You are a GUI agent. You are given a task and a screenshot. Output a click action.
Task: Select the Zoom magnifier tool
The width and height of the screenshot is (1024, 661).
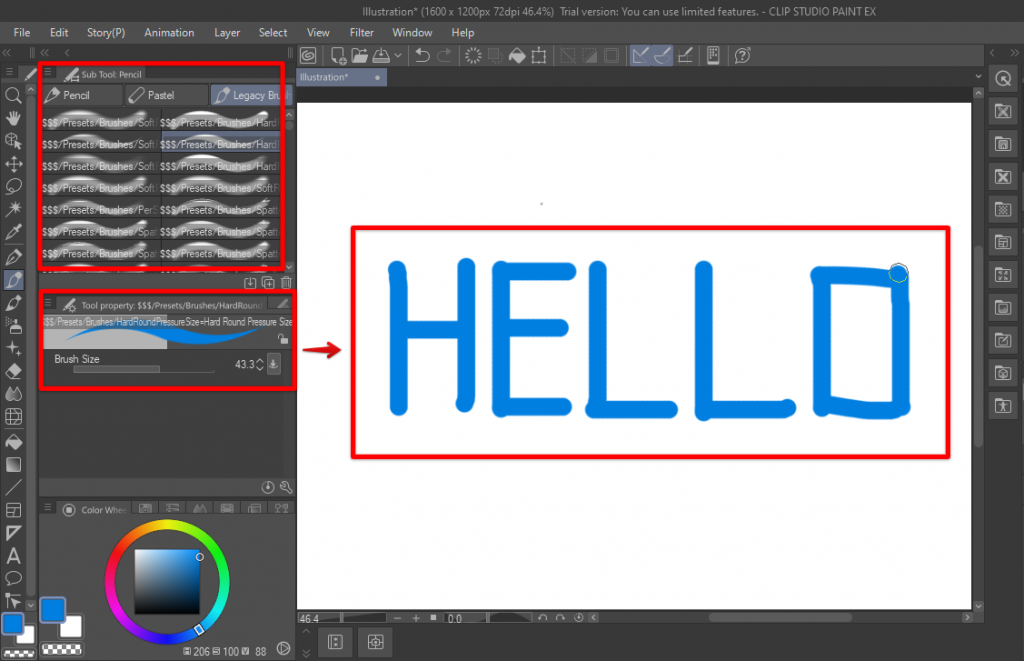coord(12,95)
